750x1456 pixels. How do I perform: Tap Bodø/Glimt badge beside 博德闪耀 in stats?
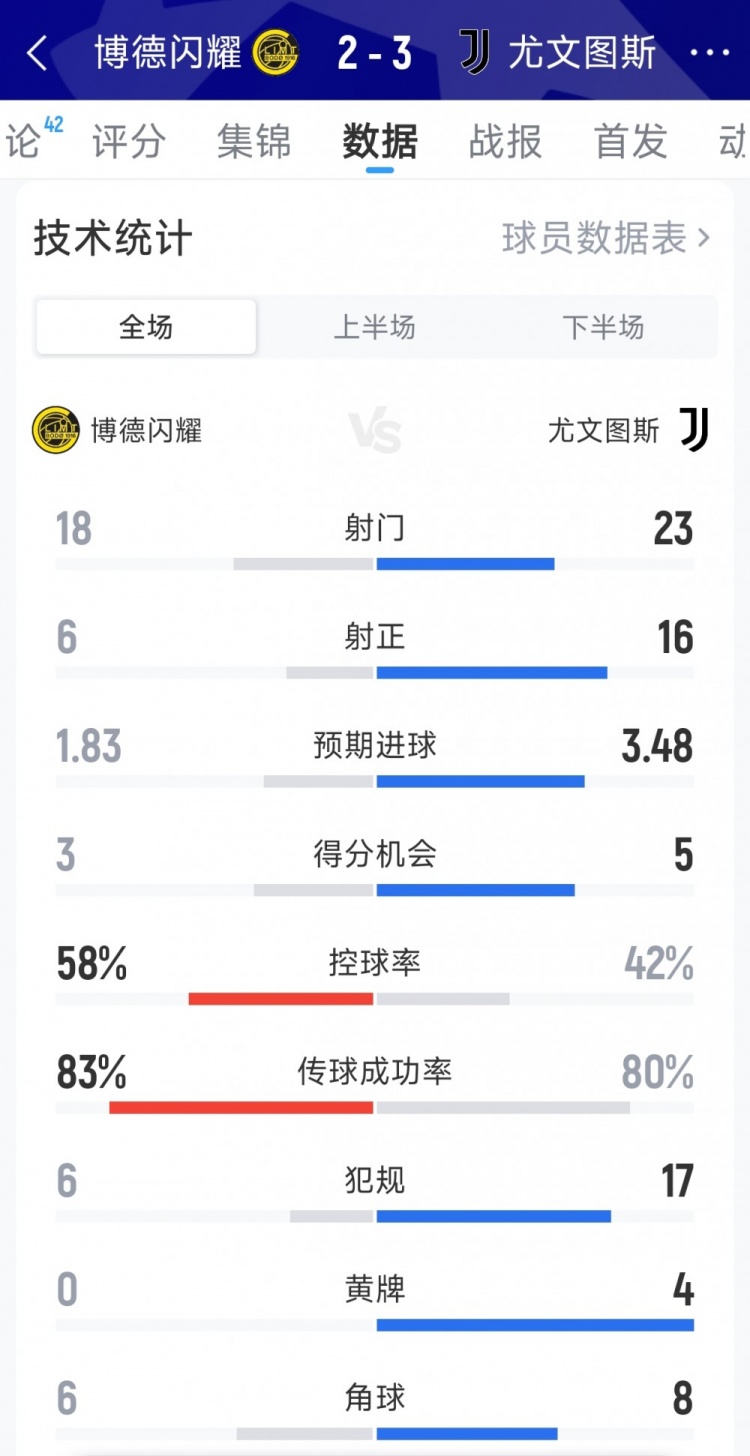click(55, 430)
